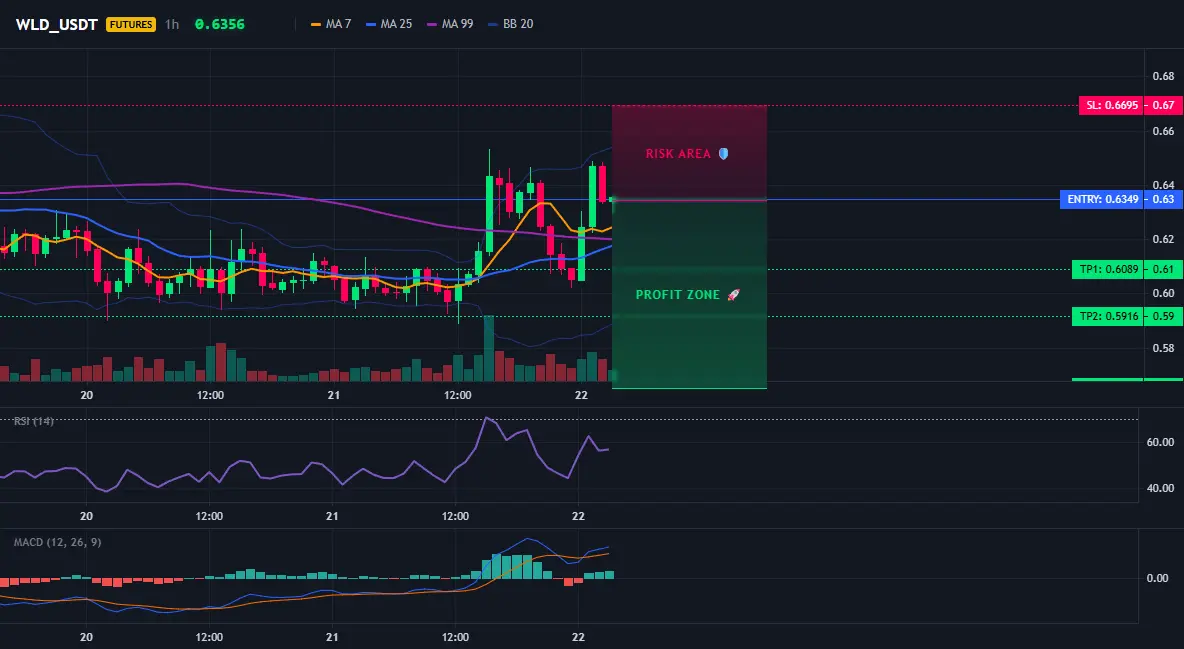Click the 0.62 price axis value
The width and height of the screenshot is (1184, 649).
(x=1164, y=240)
